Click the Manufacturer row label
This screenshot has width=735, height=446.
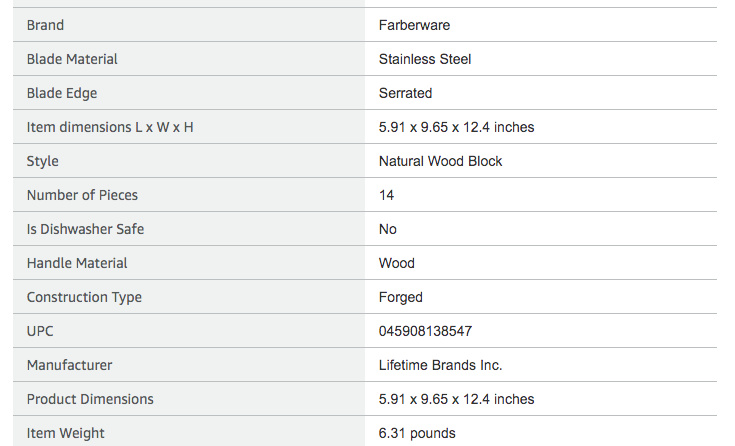(x=69, y=365)
